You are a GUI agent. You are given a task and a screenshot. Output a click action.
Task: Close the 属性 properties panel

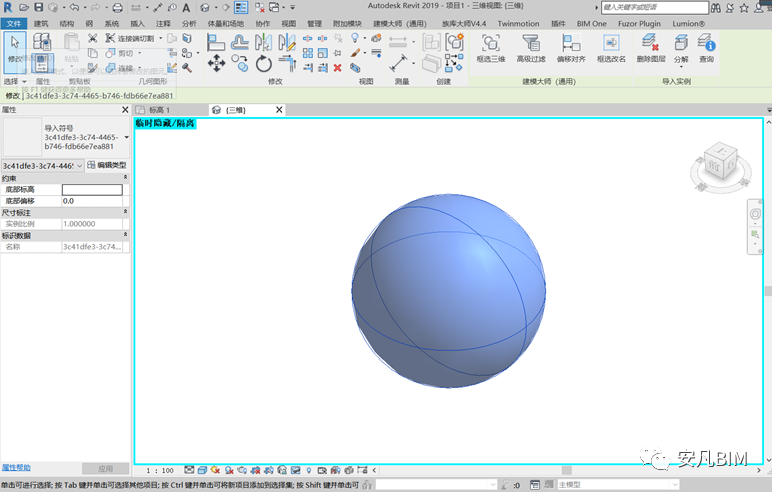[125, 109]
